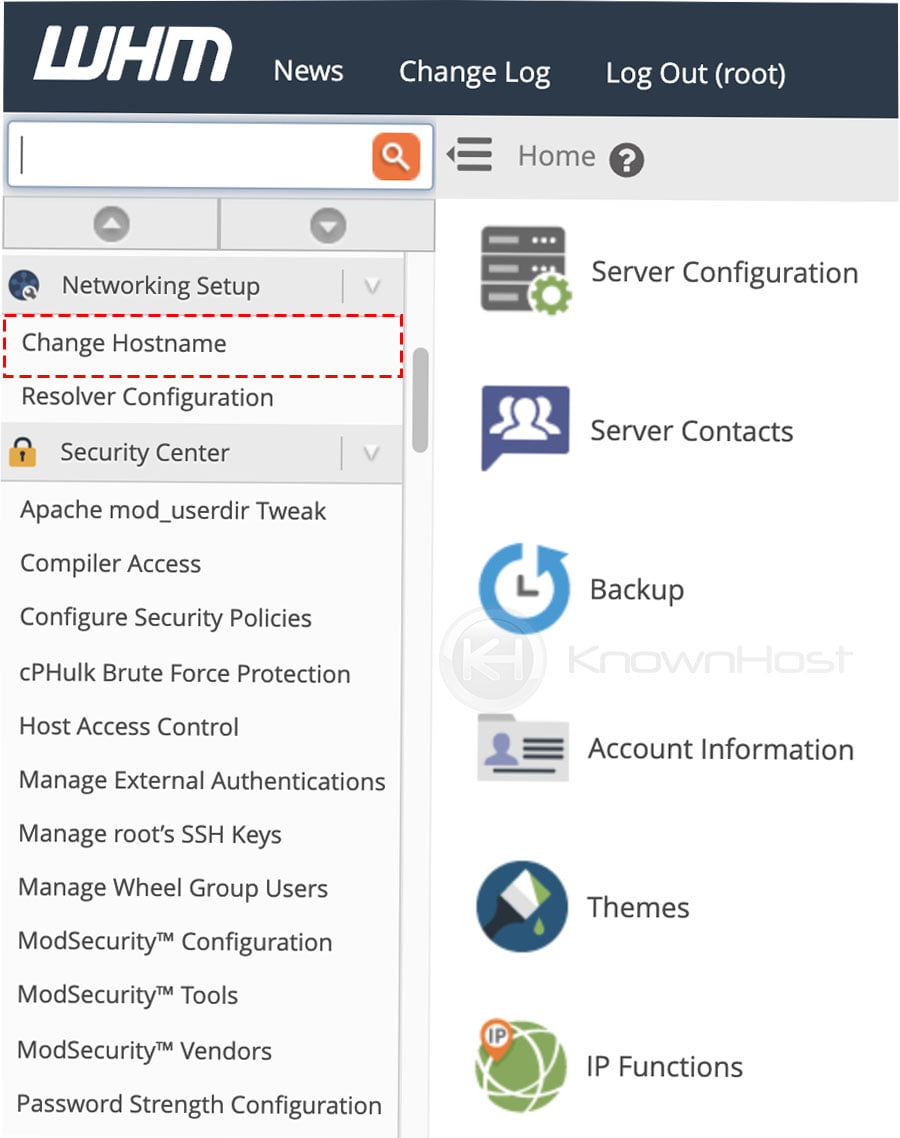Collapse the Networking Setup section chevron
Screen dimensions: 900x1138
(x=371, y=285)
